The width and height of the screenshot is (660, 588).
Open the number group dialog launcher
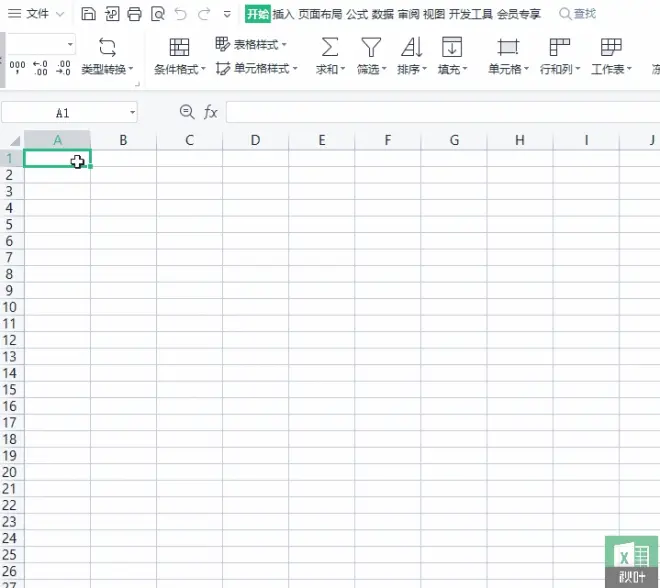pos(137,85)
